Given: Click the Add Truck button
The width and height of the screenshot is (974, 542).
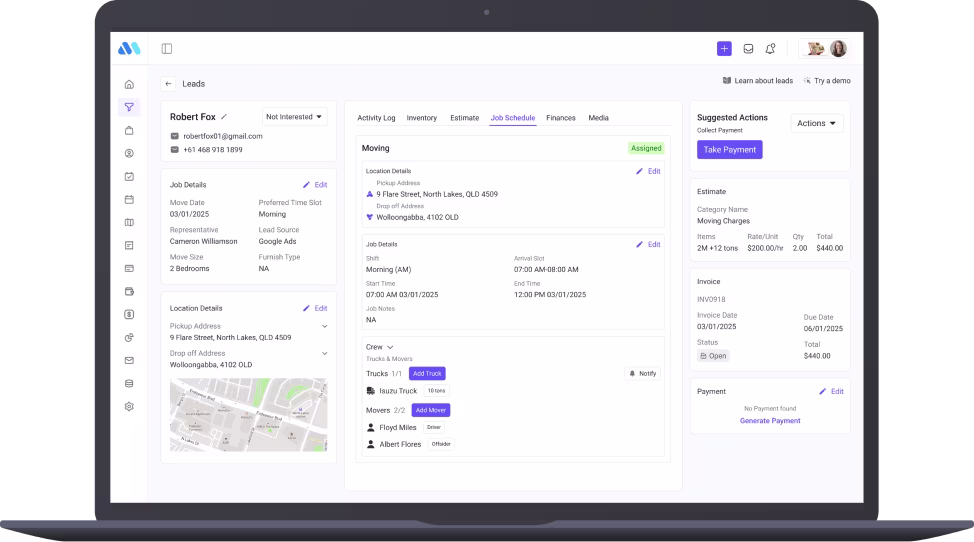Looking at the screenshot, I should click(x=426, y=373).
